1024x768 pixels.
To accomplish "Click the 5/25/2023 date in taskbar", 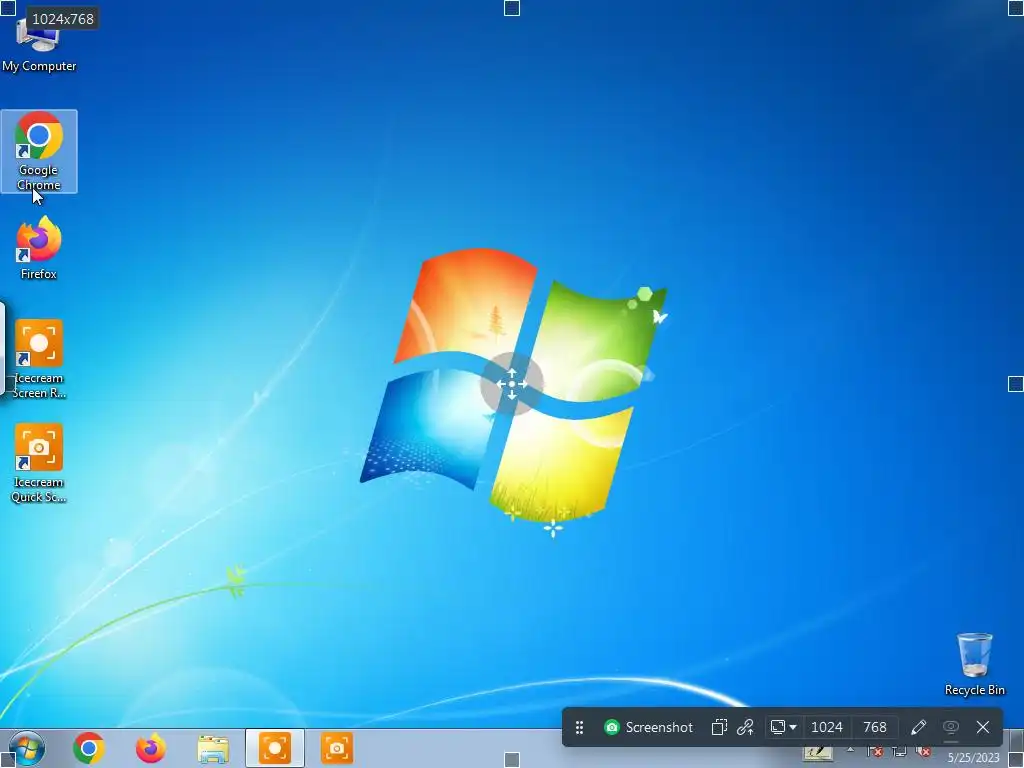I will coord(973,758).
